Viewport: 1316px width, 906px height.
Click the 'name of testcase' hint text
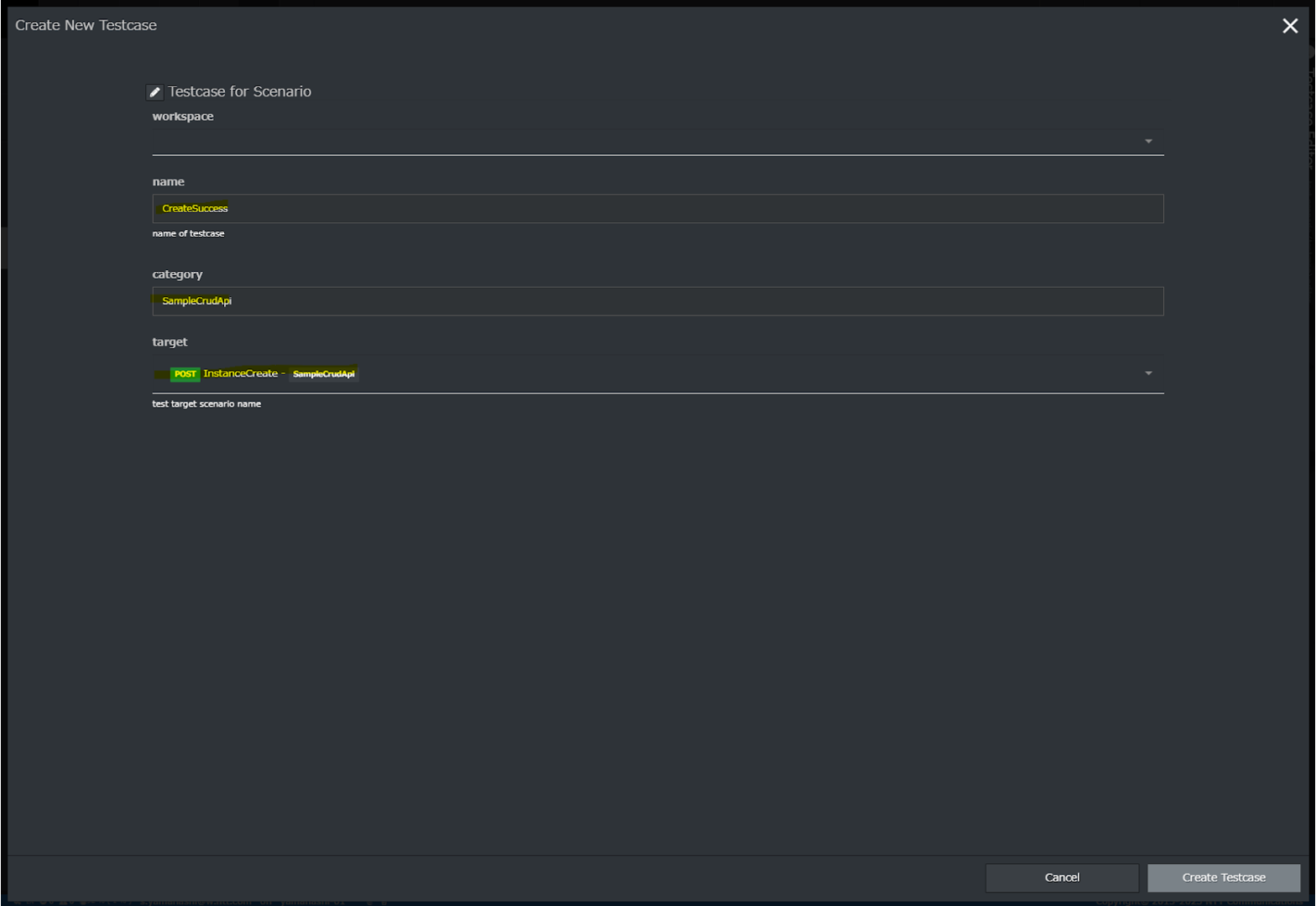(x=188, y=233)
